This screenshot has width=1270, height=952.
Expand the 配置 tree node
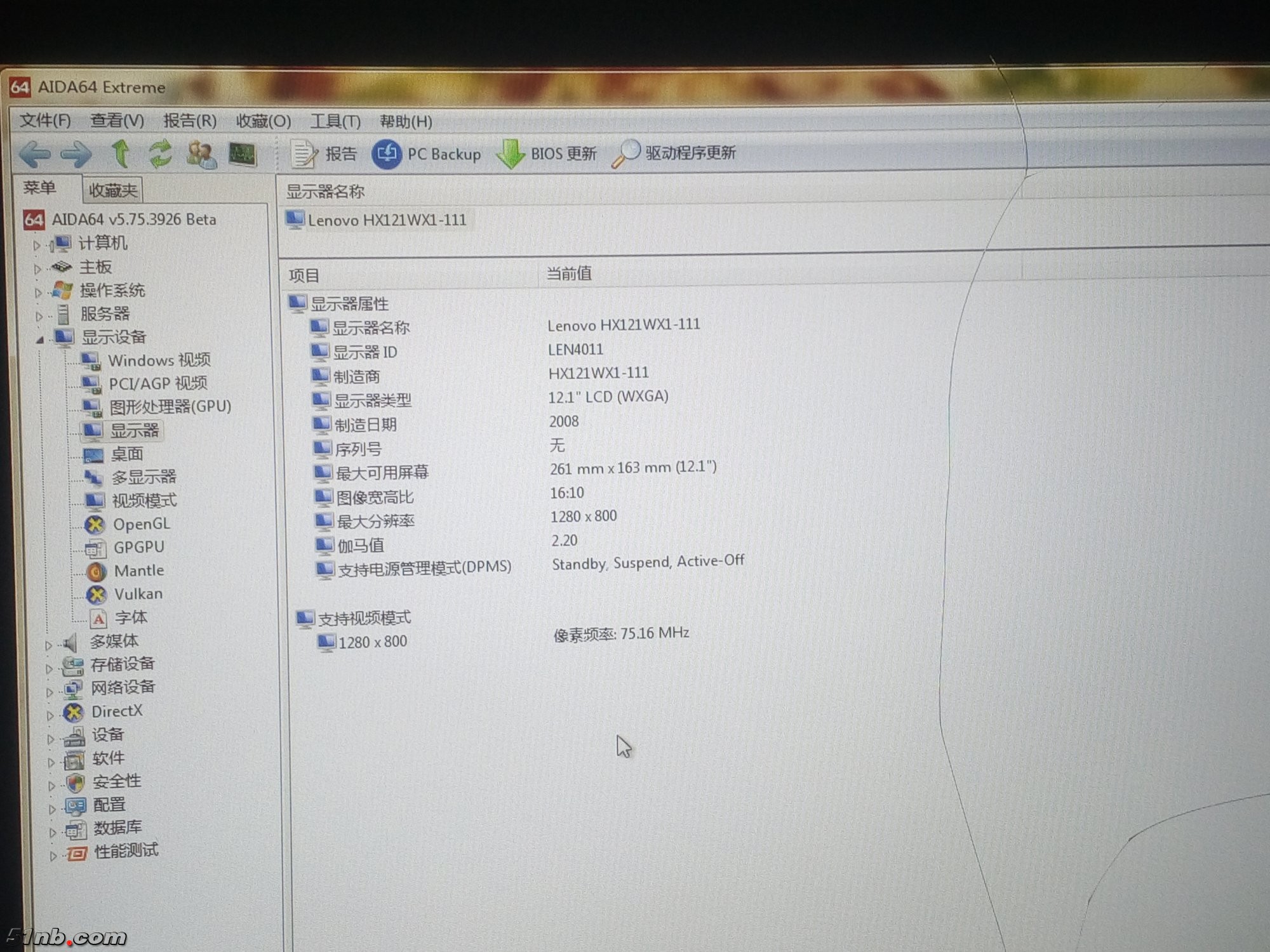pos(52,809)
